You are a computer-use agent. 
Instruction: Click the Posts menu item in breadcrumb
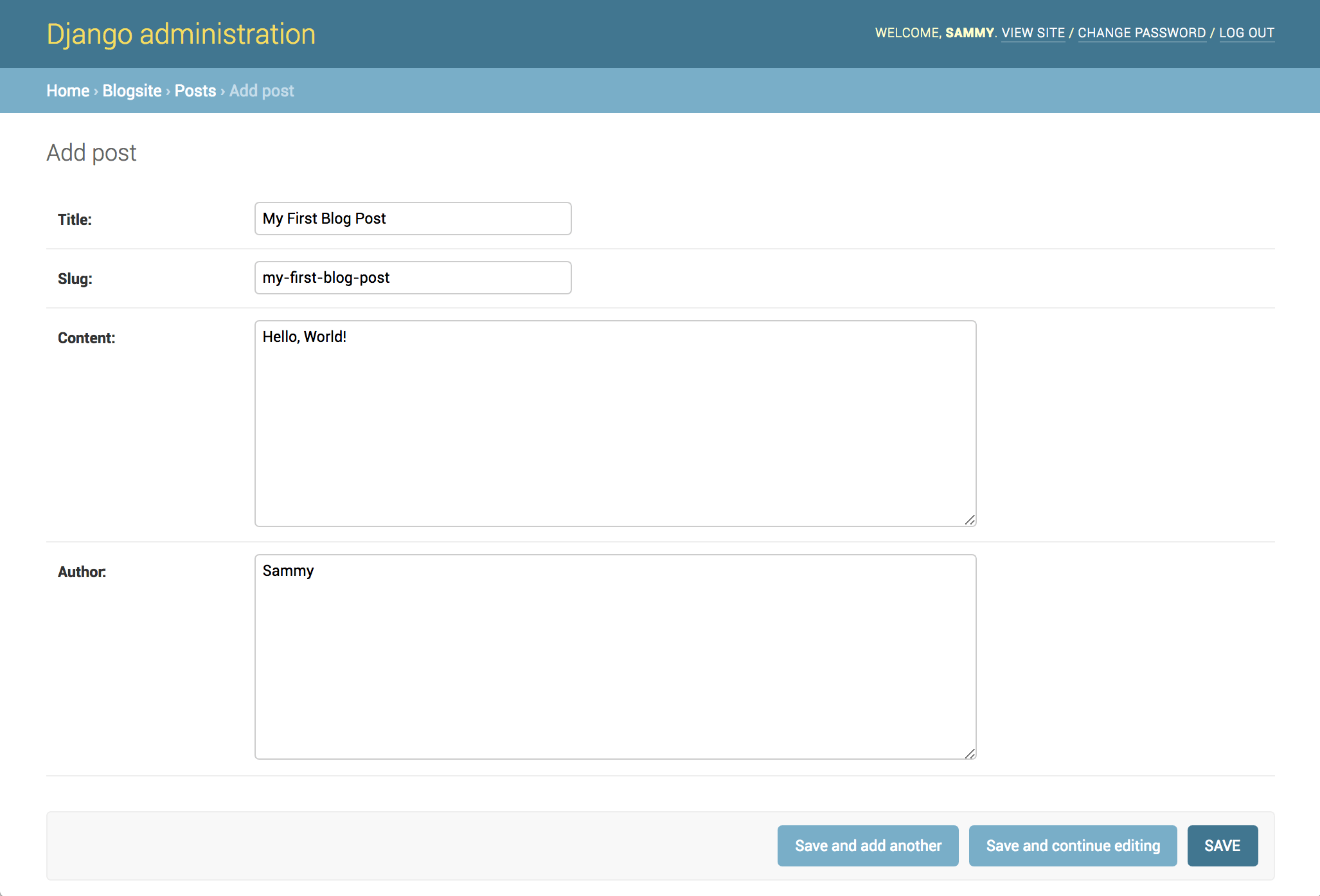coord(195,90)
